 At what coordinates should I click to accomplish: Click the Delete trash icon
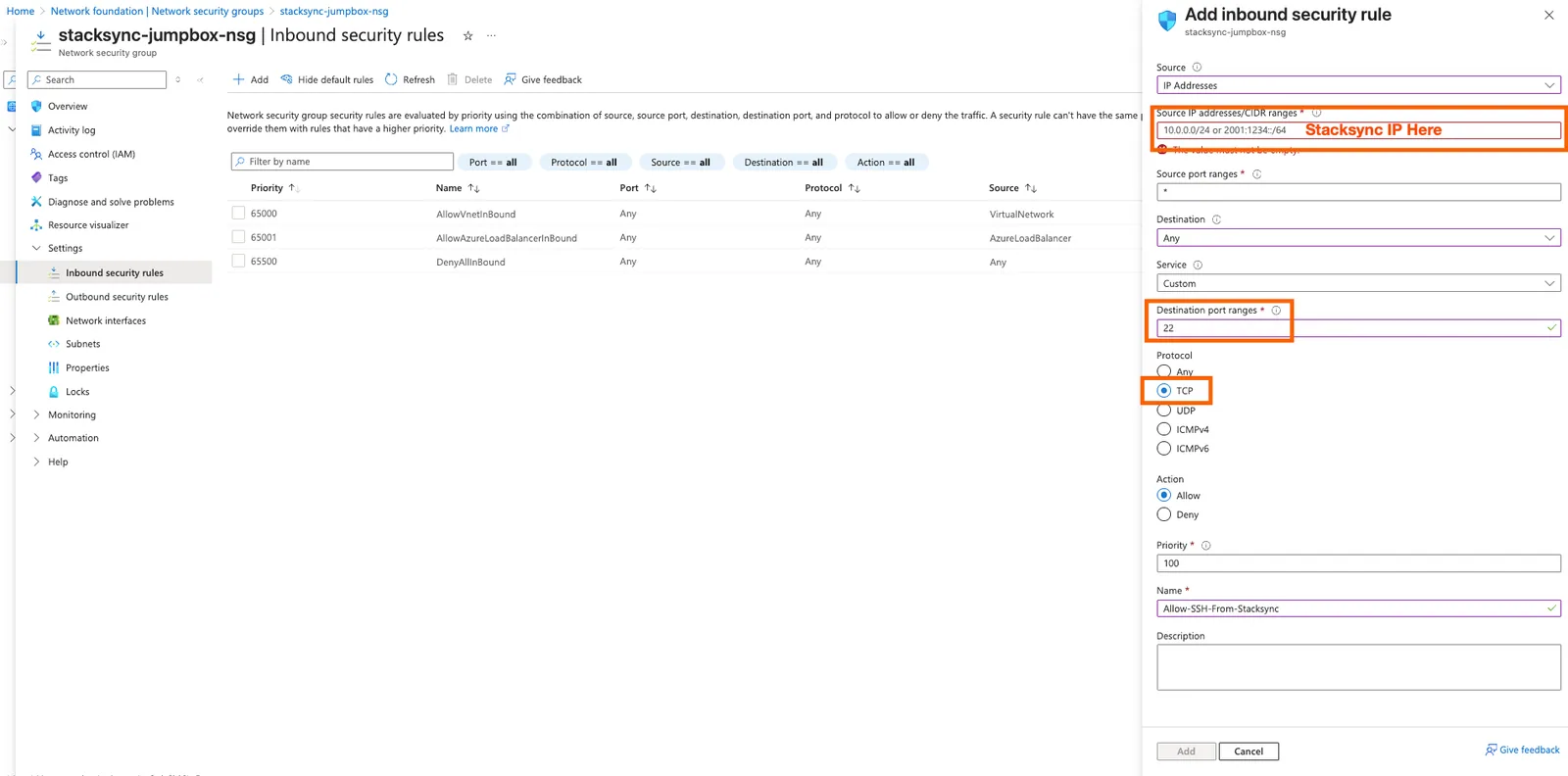(453, 79)
